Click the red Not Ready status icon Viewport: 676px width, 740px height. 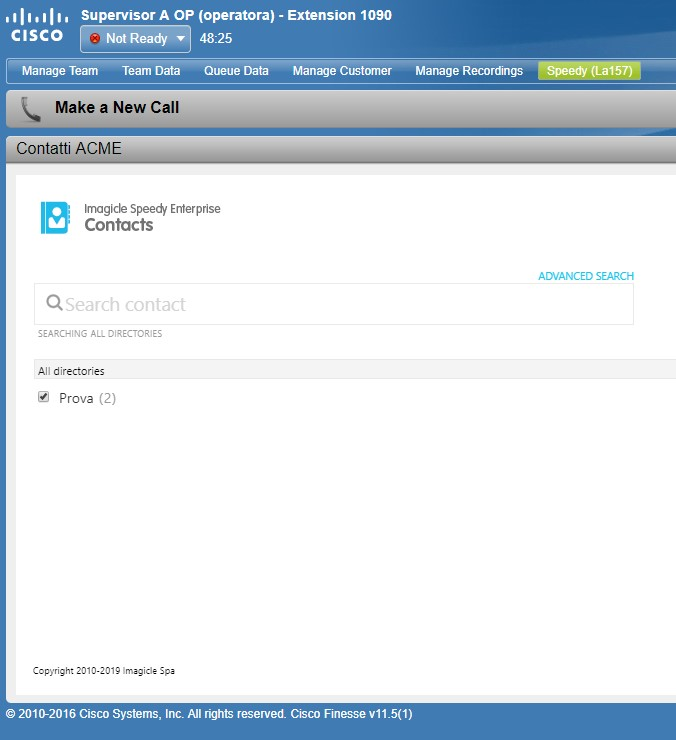pos(95,39)
